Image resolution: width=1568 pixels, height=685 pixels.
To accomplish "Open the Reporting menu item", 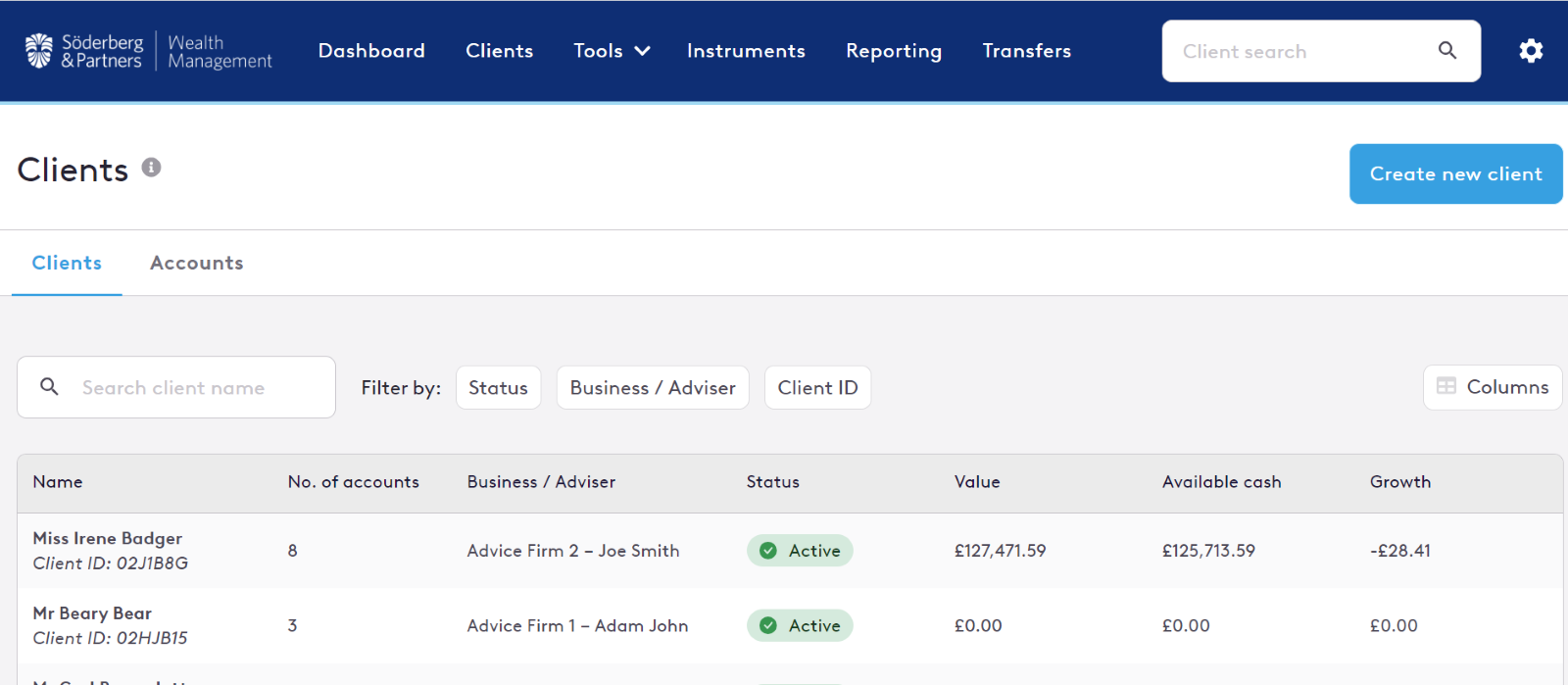I will [x=894, y=51].
